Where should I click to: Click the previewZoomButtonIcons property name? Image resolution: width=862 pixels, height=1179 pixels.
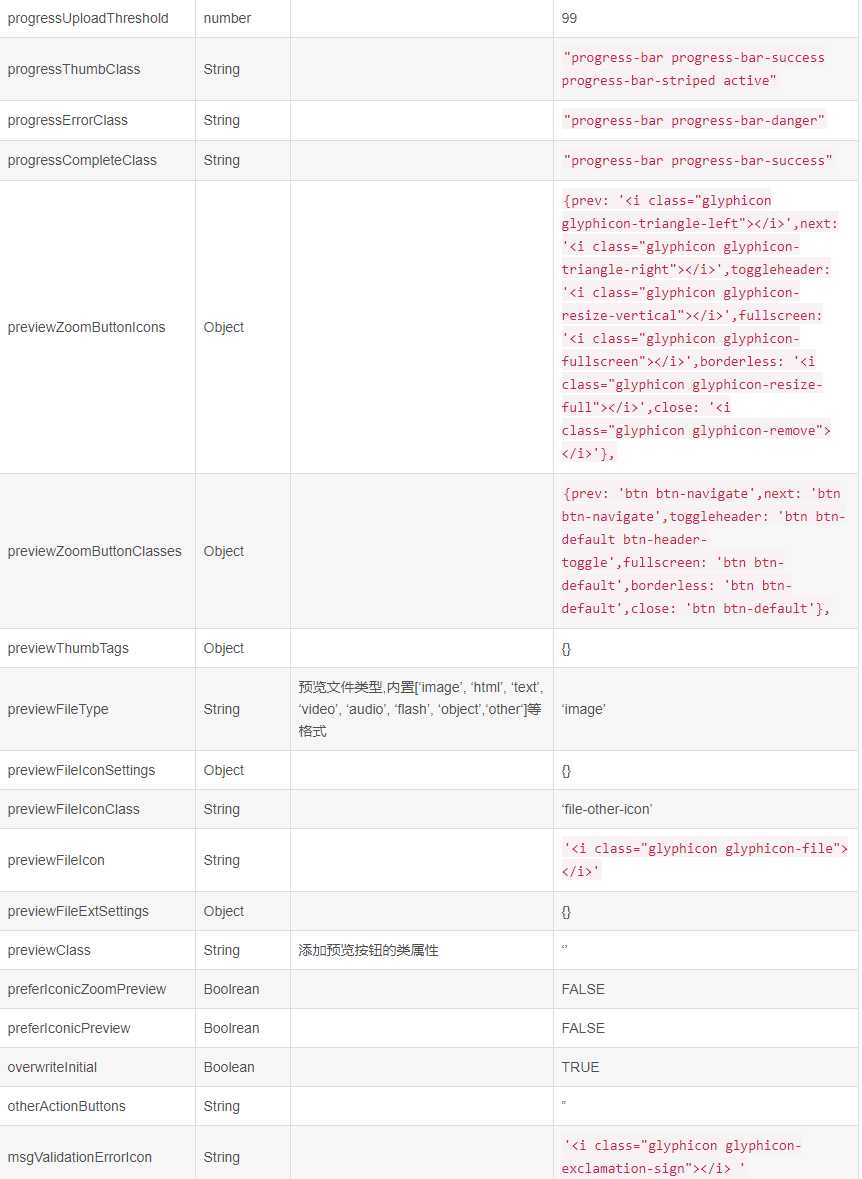(87, 327)
